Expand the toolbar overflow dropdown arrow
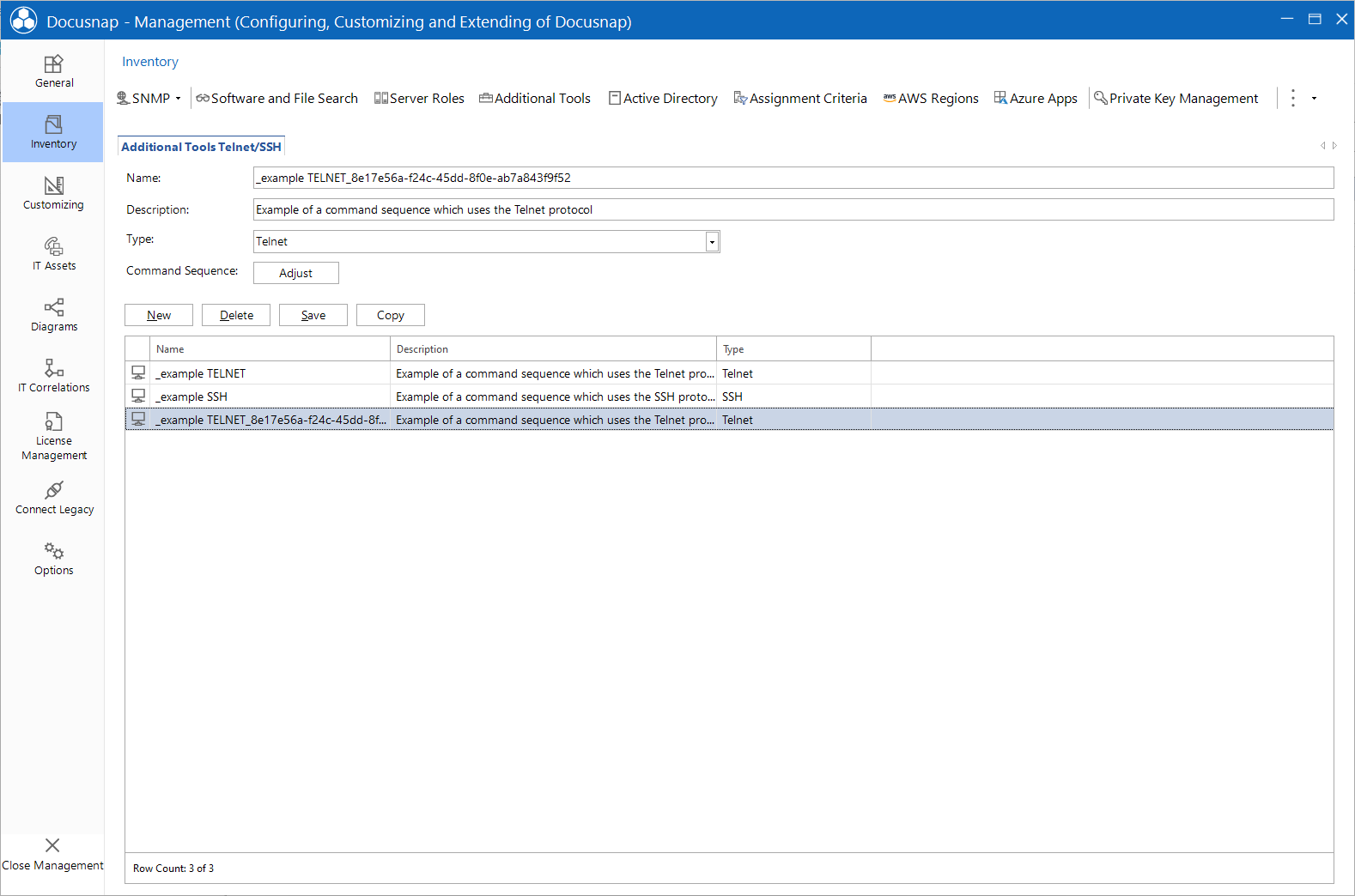Image resolution: width=1355 pixels, height=896 pixels. pos(1314,99)
